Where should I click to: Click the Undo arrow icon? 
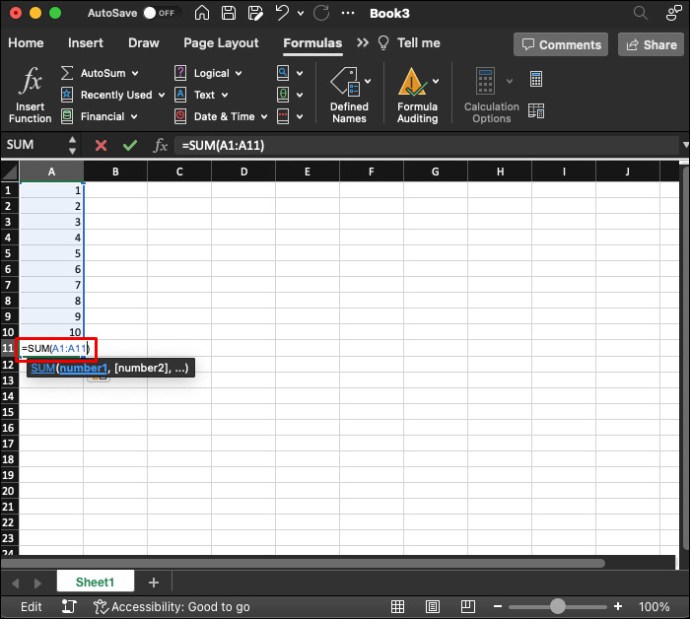[282, 13]
